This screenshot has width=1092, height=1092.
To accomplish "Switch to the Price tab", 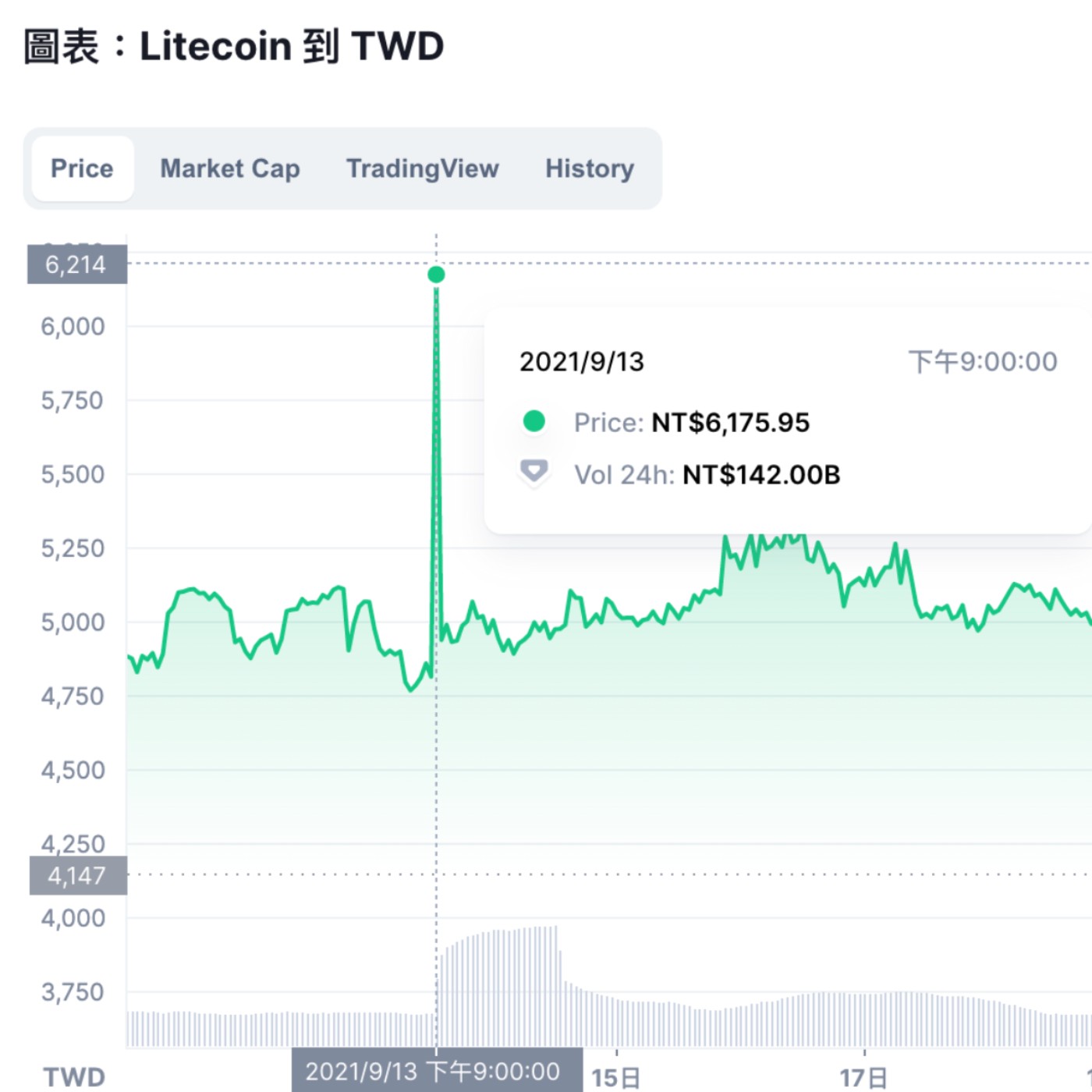I will pos(82,168).
